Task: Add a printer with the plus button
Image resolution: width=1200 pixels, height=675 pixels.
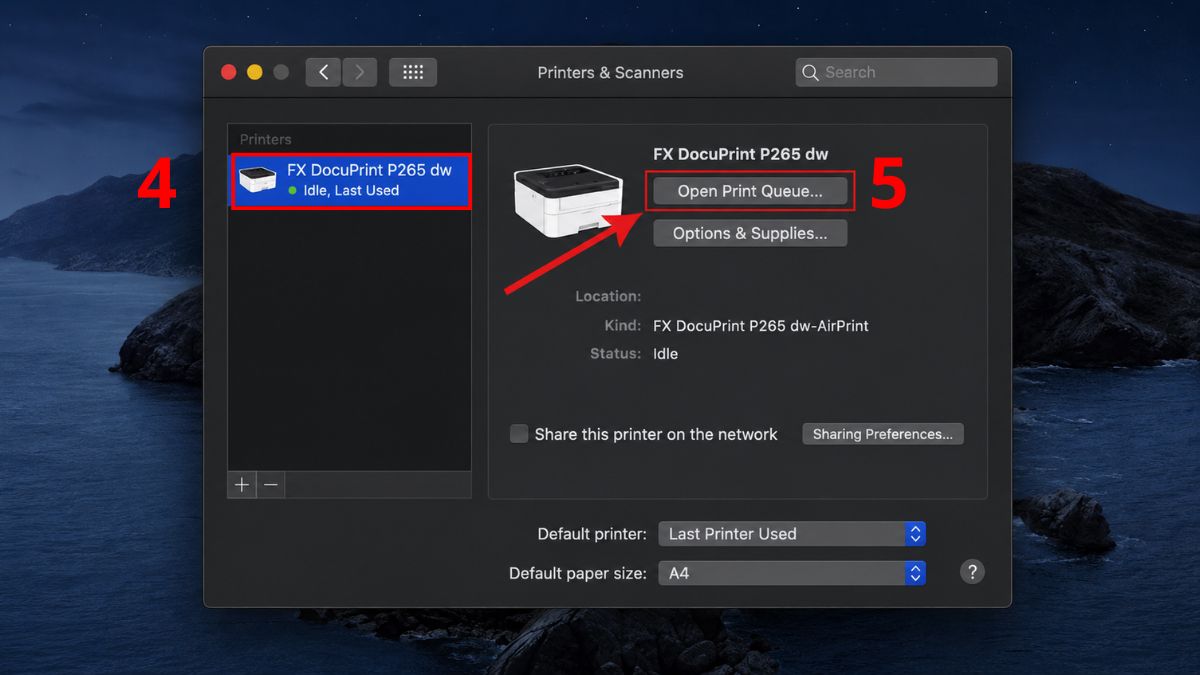Action: click(242, 485)
